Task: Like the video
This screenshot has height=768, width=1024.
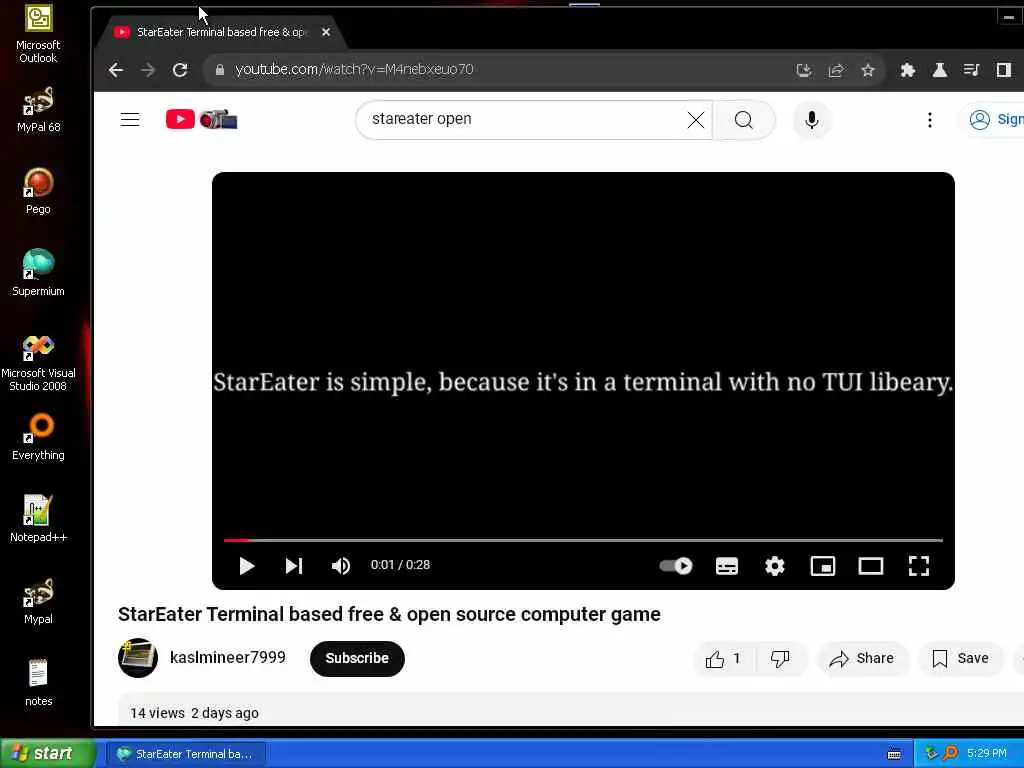Action: [x=724, y=659]
